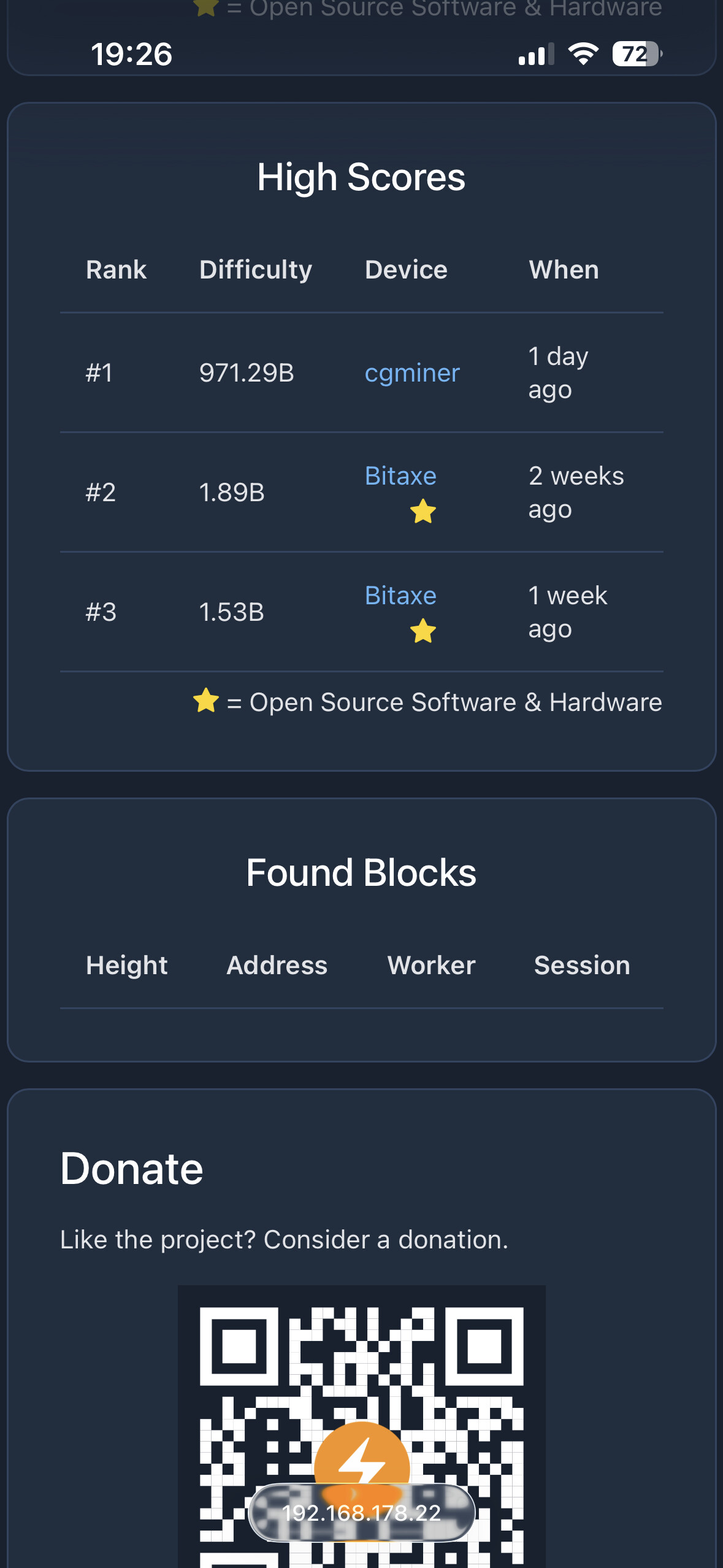Tap the Height column in Found Blocks
Screen dimensions: 723x1568
coord(127,966)
